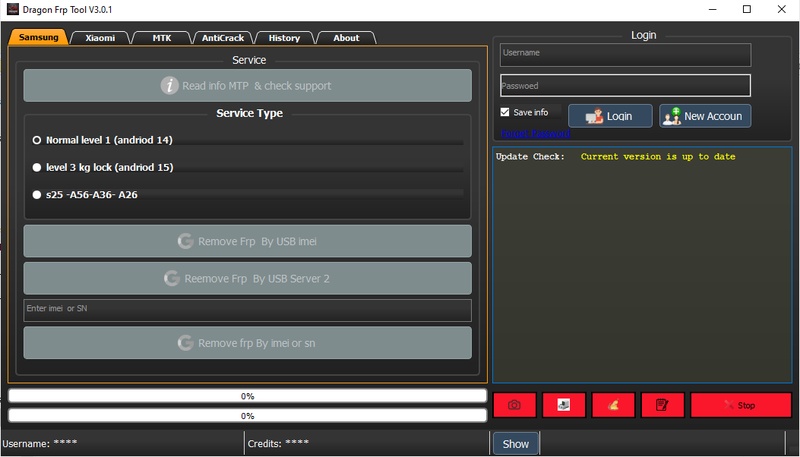The height and width of the screenshot is (457, 800).
Task: Choose the s25 -A56-A36- A26 option
Action: click(x=37, y=194)
